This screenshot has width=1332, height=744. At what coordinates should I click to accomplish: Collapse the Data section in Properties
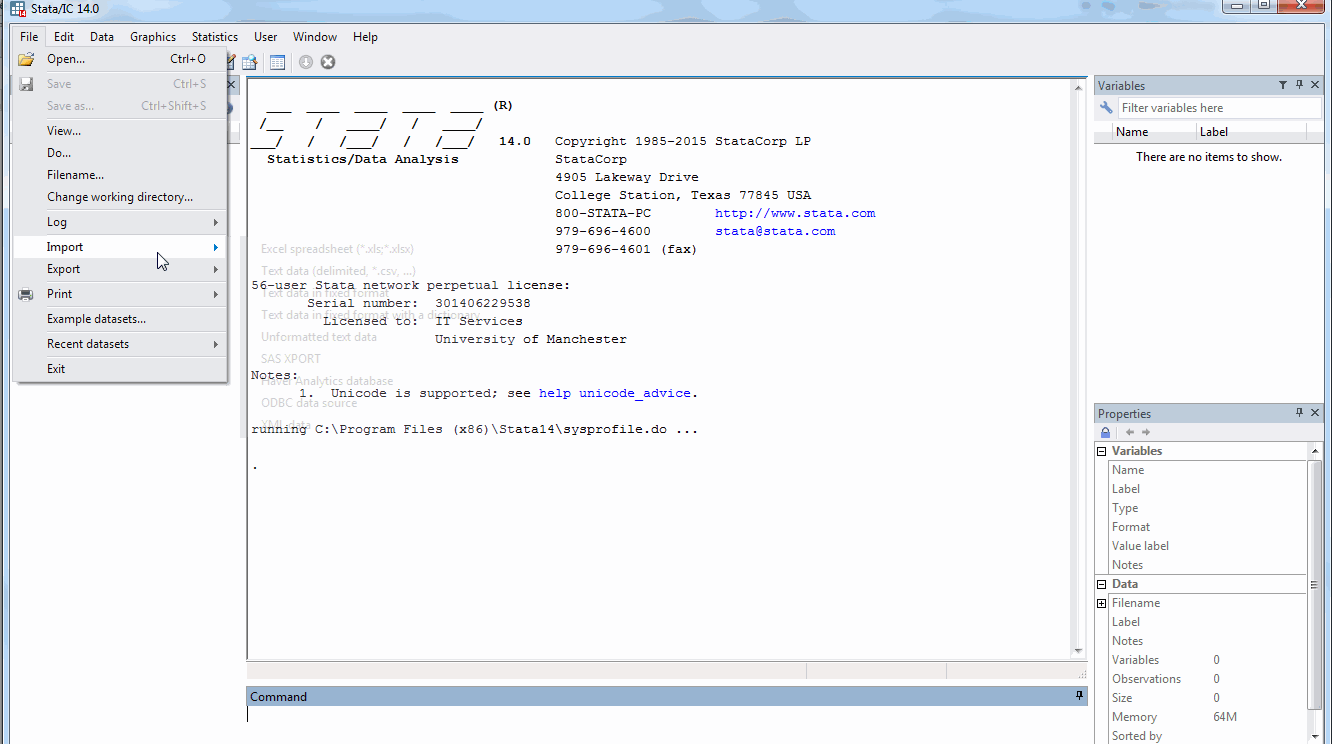pos(1101,584)
